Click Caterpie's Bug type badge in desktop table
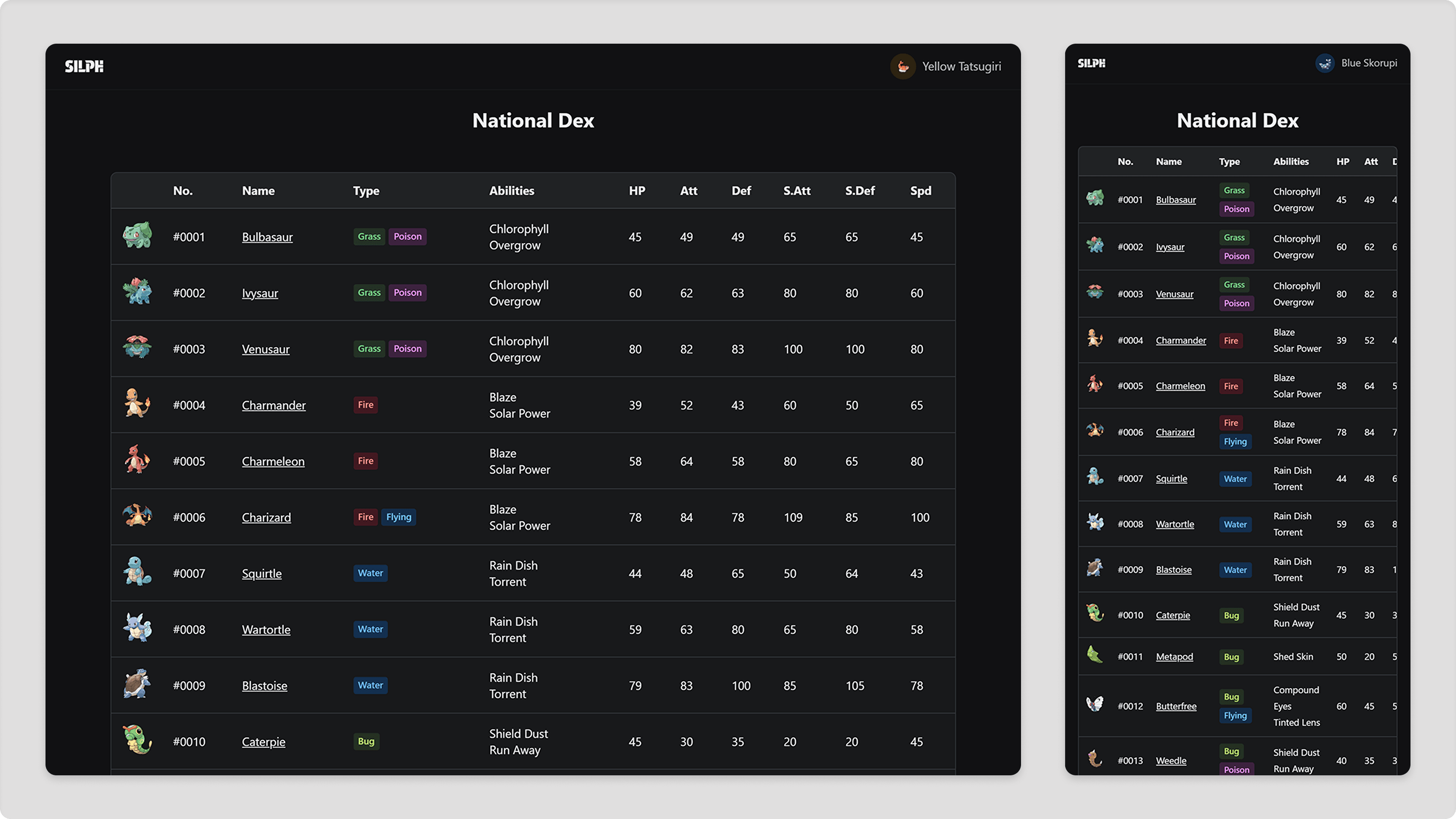The height and width of the screenshot is (819, 1456). coord(366,742)
